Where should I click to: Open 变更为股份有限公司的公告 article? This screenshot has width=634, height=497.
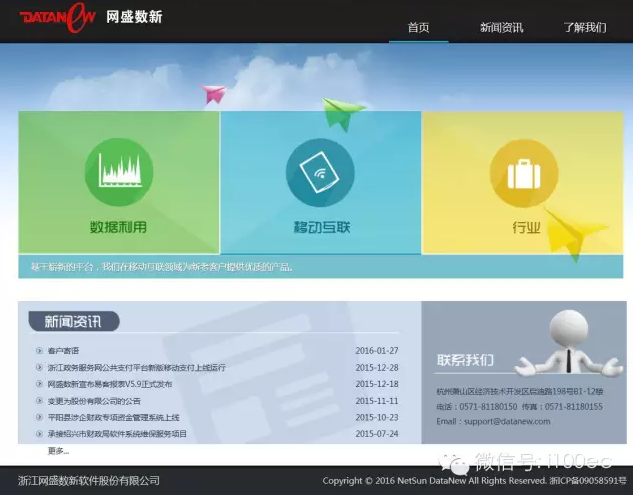(94, 401)
